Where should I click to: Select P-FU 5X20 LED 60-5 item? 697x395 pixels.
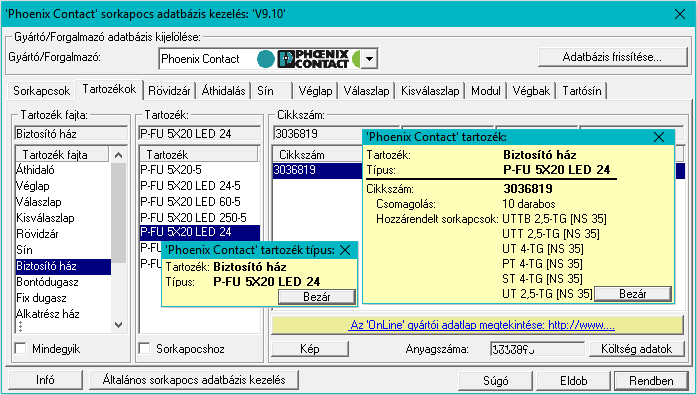click(x=200, y=202)
